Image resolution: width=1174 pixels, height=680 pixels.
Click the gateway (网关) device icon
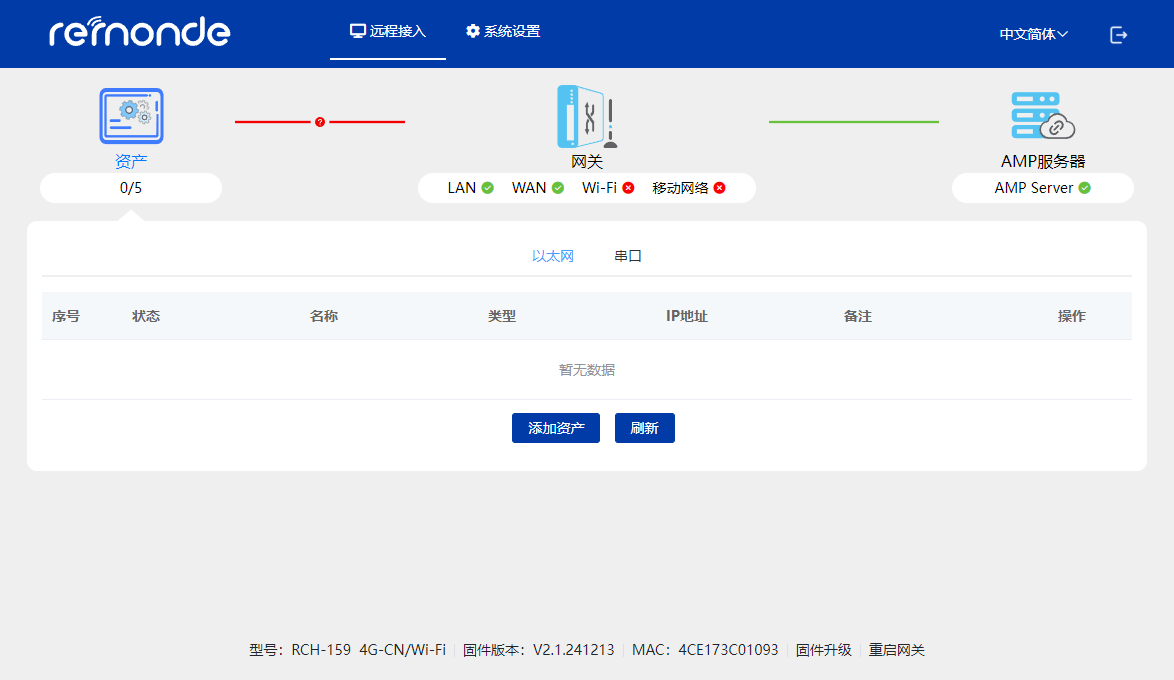(586, 117)
